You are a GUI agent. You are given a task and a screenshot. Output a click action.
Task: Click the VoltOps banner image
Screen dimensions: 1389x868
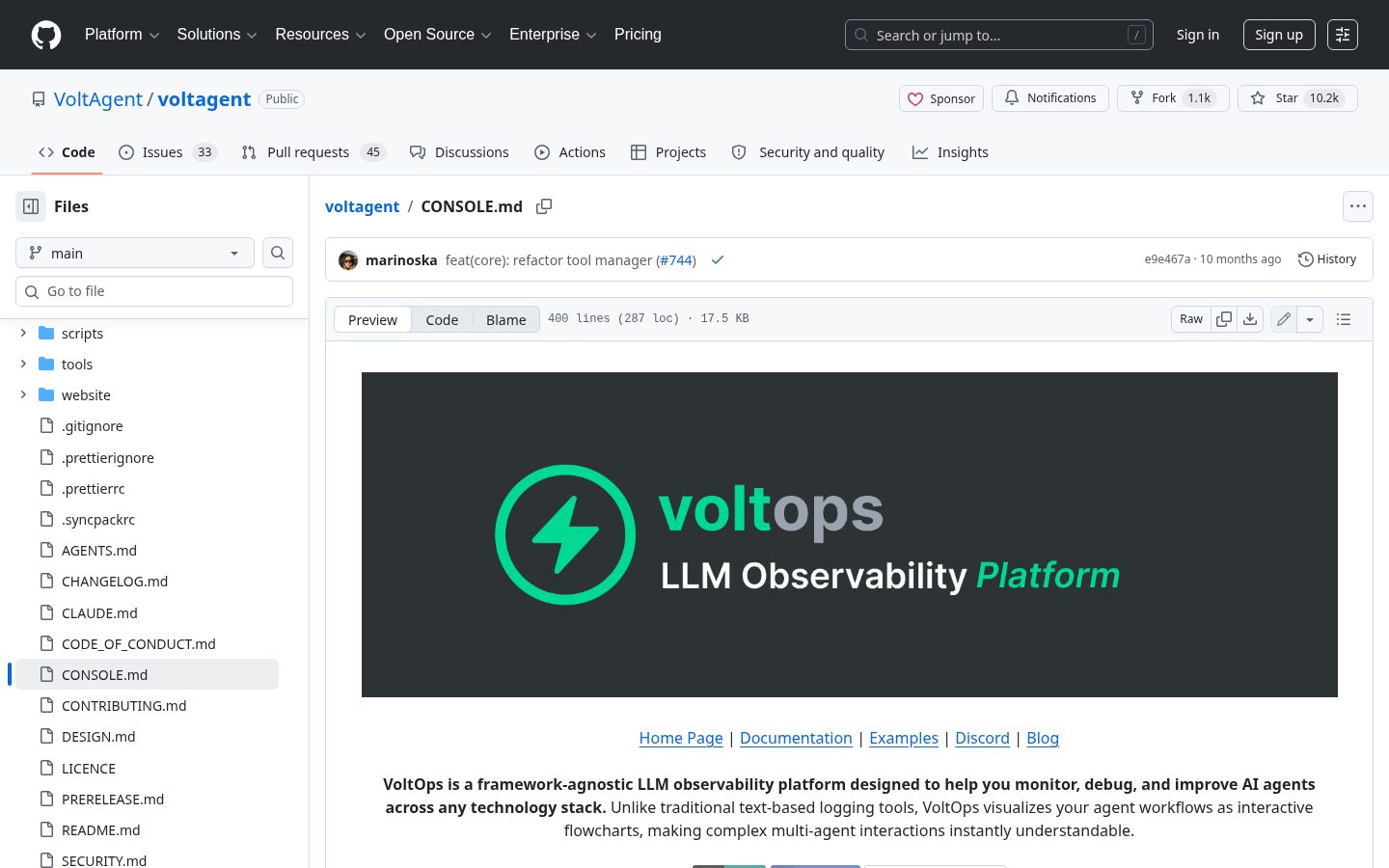pyautogui.click(x=850, y=534)
